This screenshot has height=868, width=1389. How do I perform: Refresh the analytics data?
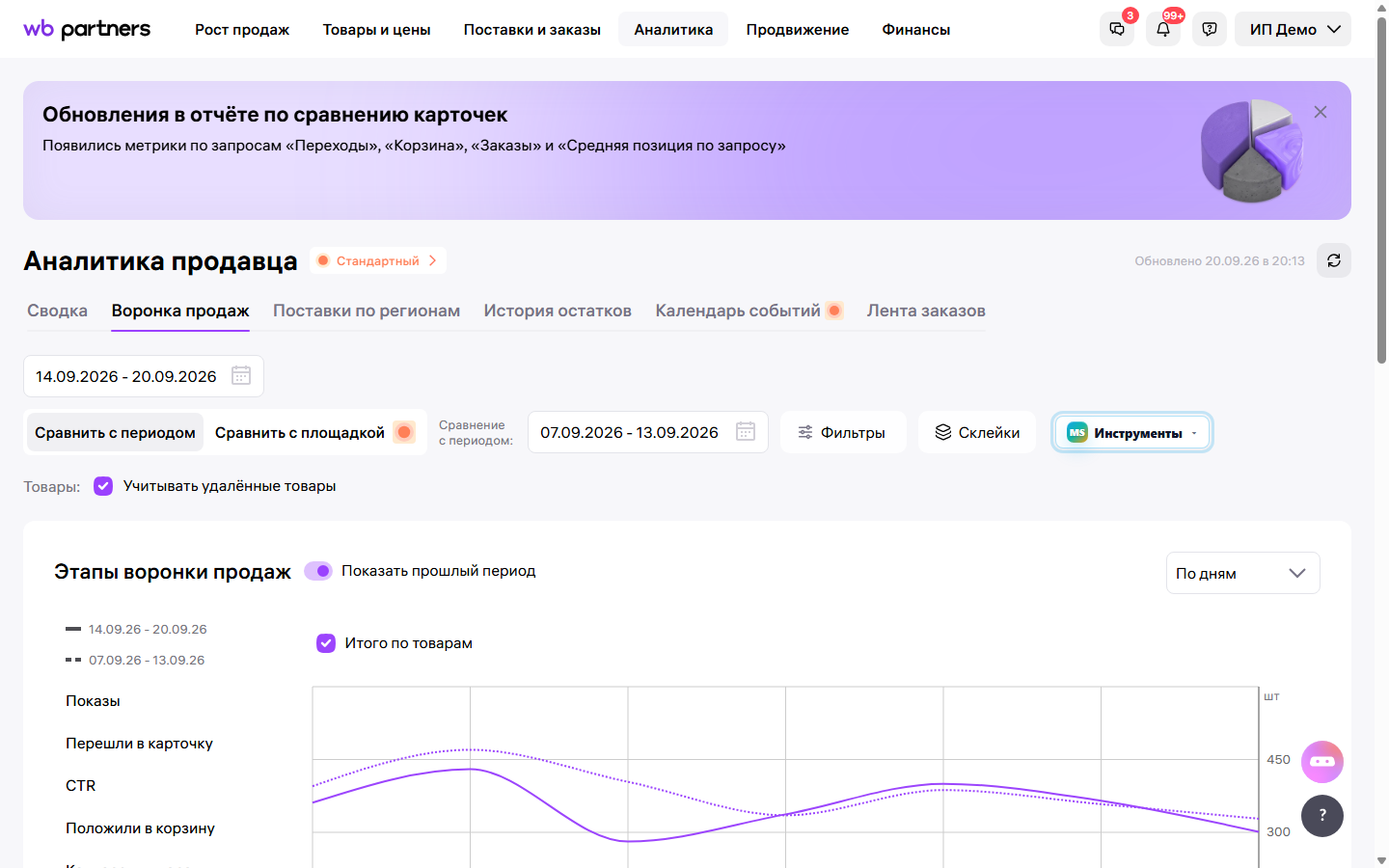(1334, 260)
